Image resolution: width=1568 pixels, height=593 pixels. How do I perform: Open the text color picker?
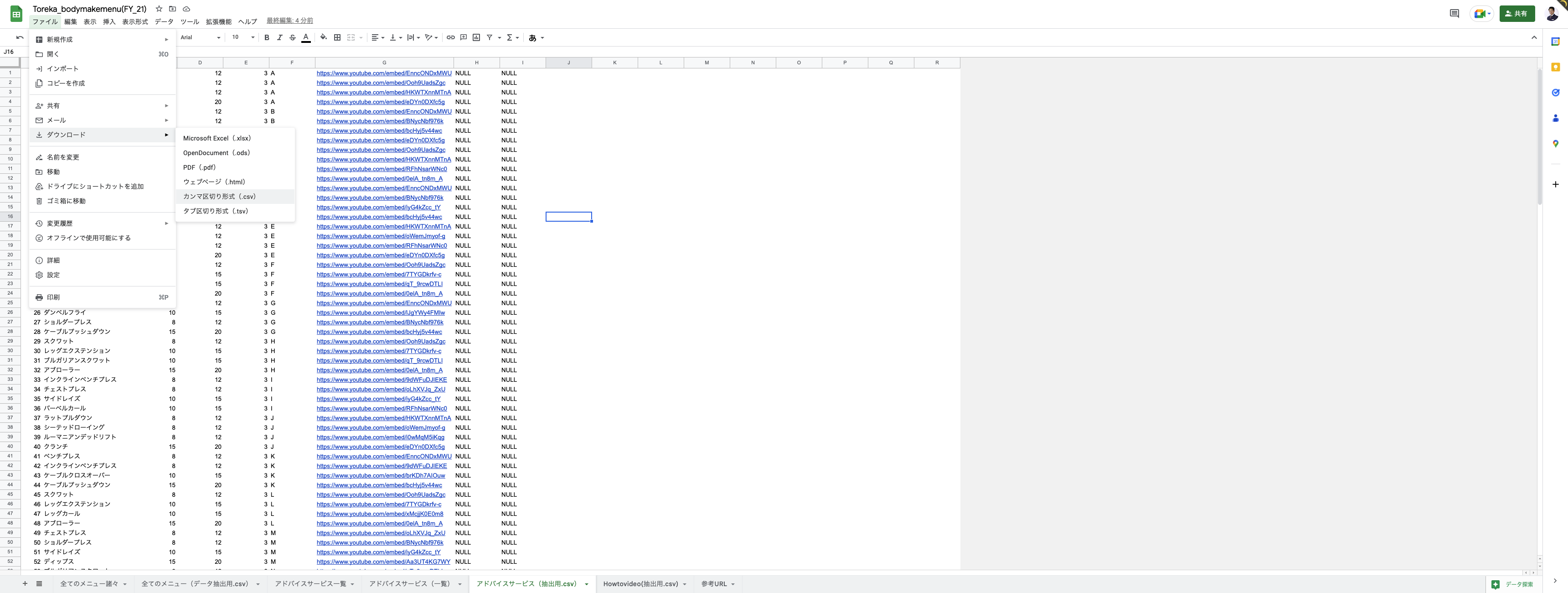pyautogui.click(x=305, y=37)
